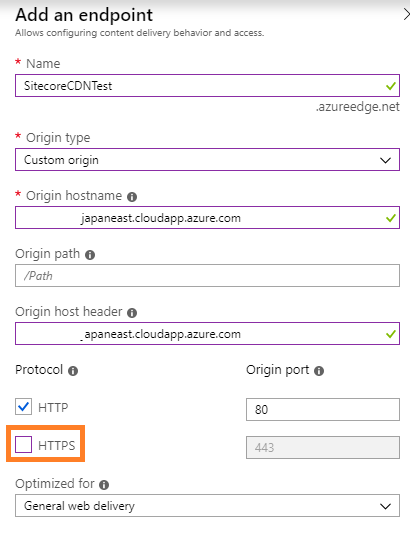This screenshot has height=542, width=410.
Task: Expand the Optimized for dropdown arrow
Action: 385,506
